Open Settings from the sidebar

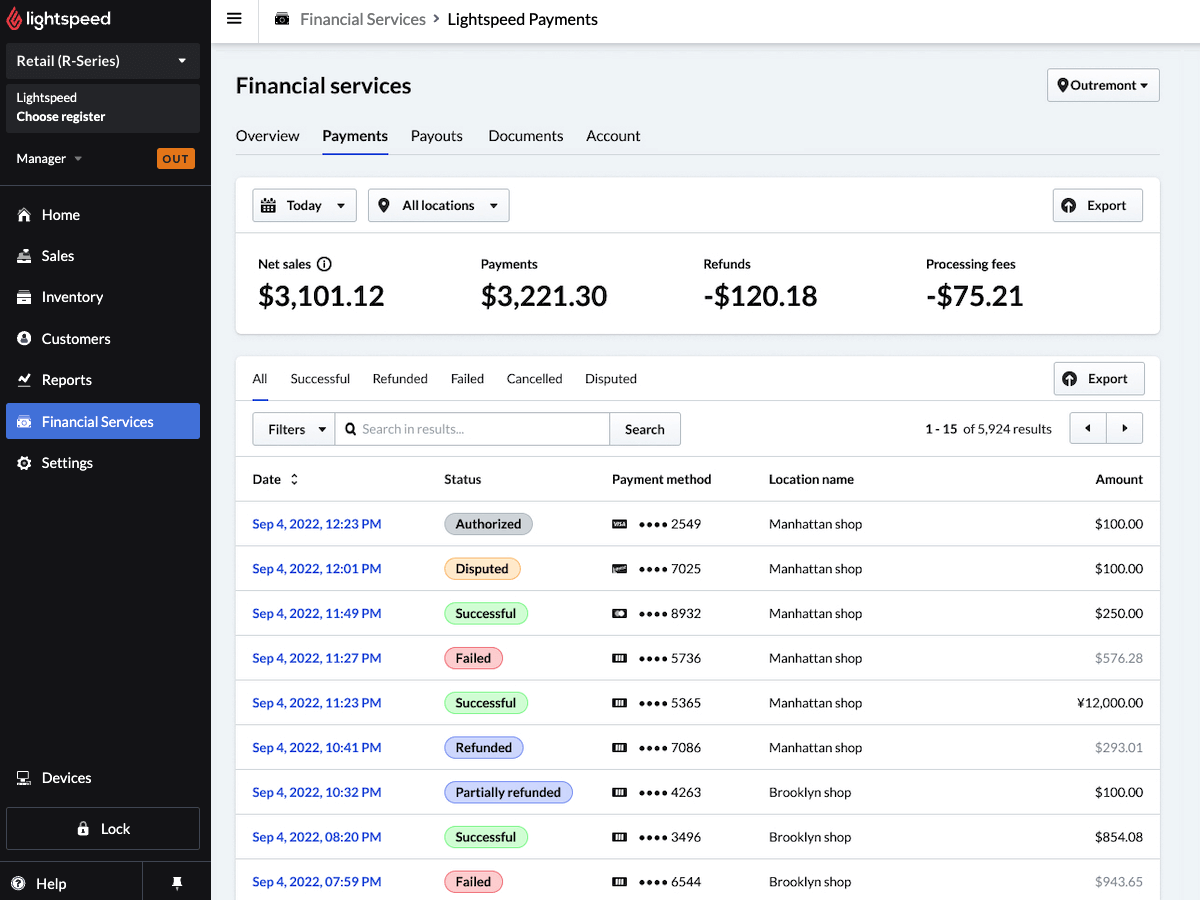coord(103,463)
